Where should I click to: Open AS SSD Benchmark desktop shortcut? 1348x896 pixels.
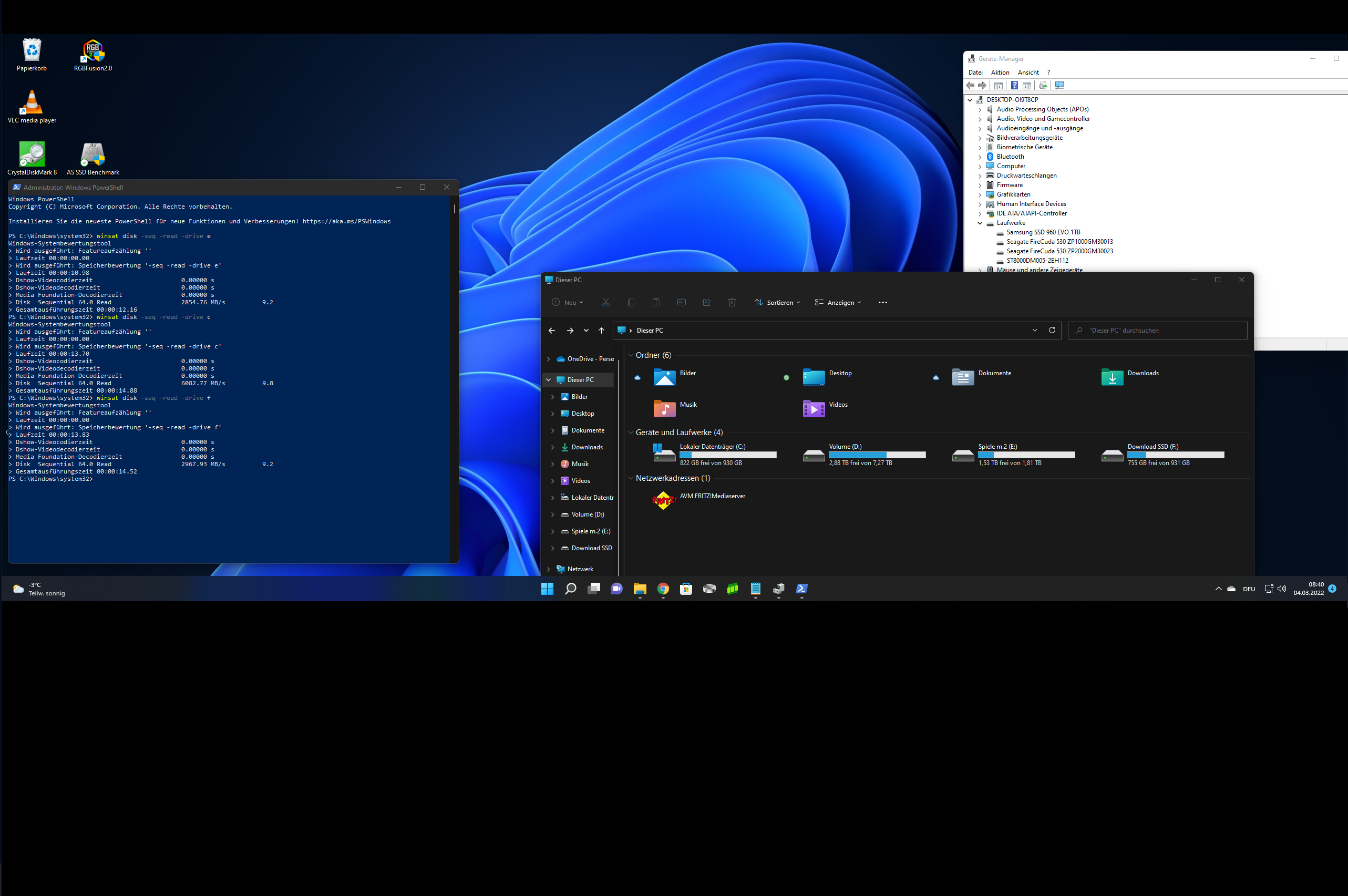(x=92, y=155)
